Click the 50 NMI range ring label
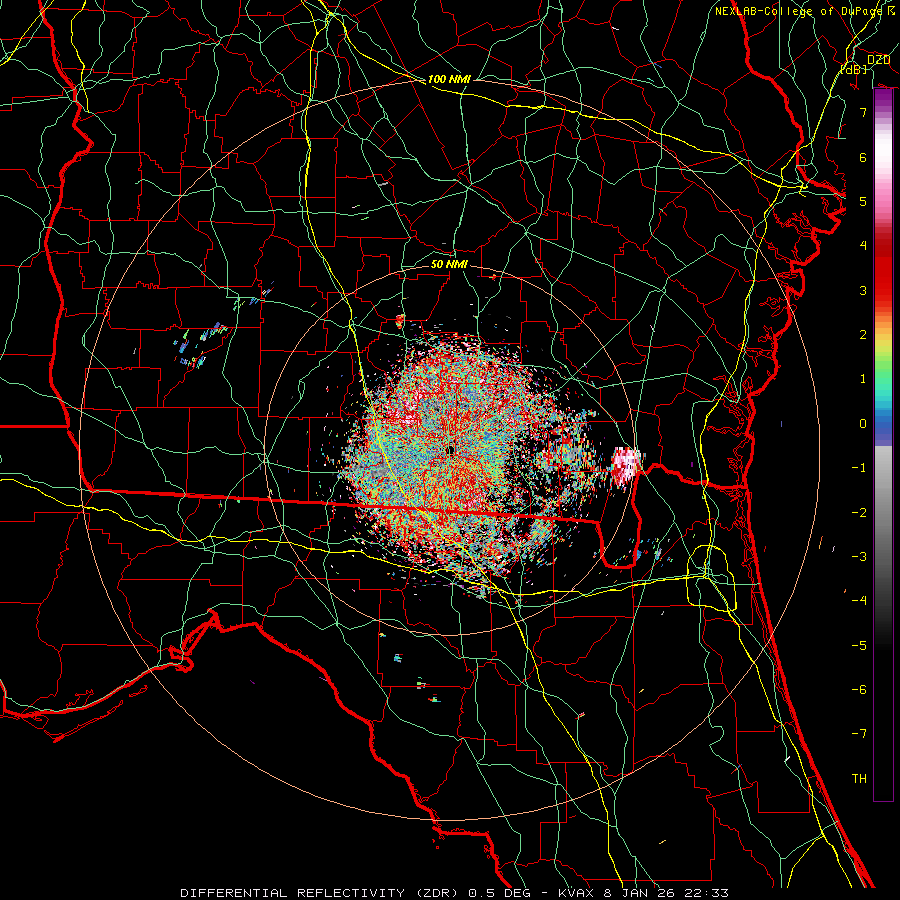Screen dimensions: 900x900 pyautogui.click(x=449, y=264)
